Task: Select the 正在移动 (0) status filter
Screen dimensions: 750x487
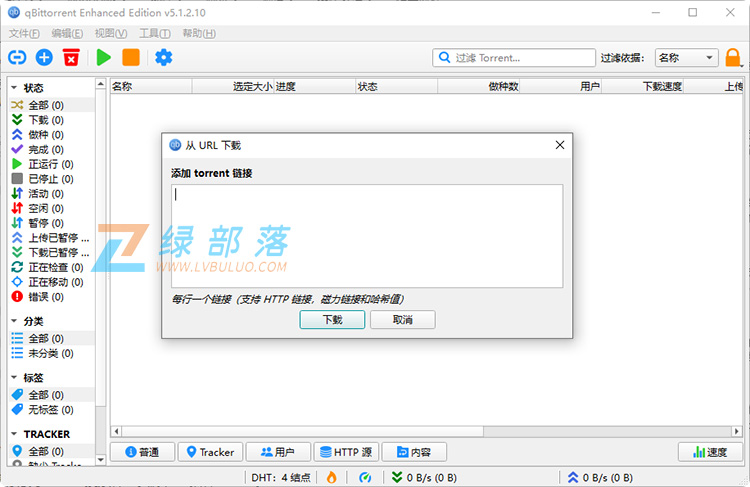Action: [52, 282]
